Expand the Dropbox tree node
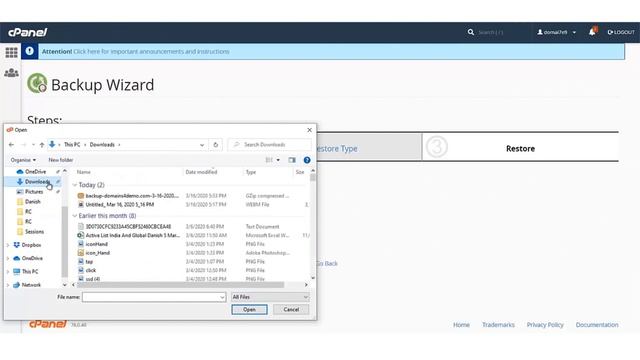Image resolution: width=640 pixels, height=360 pixels. click(x=8, y=245)
